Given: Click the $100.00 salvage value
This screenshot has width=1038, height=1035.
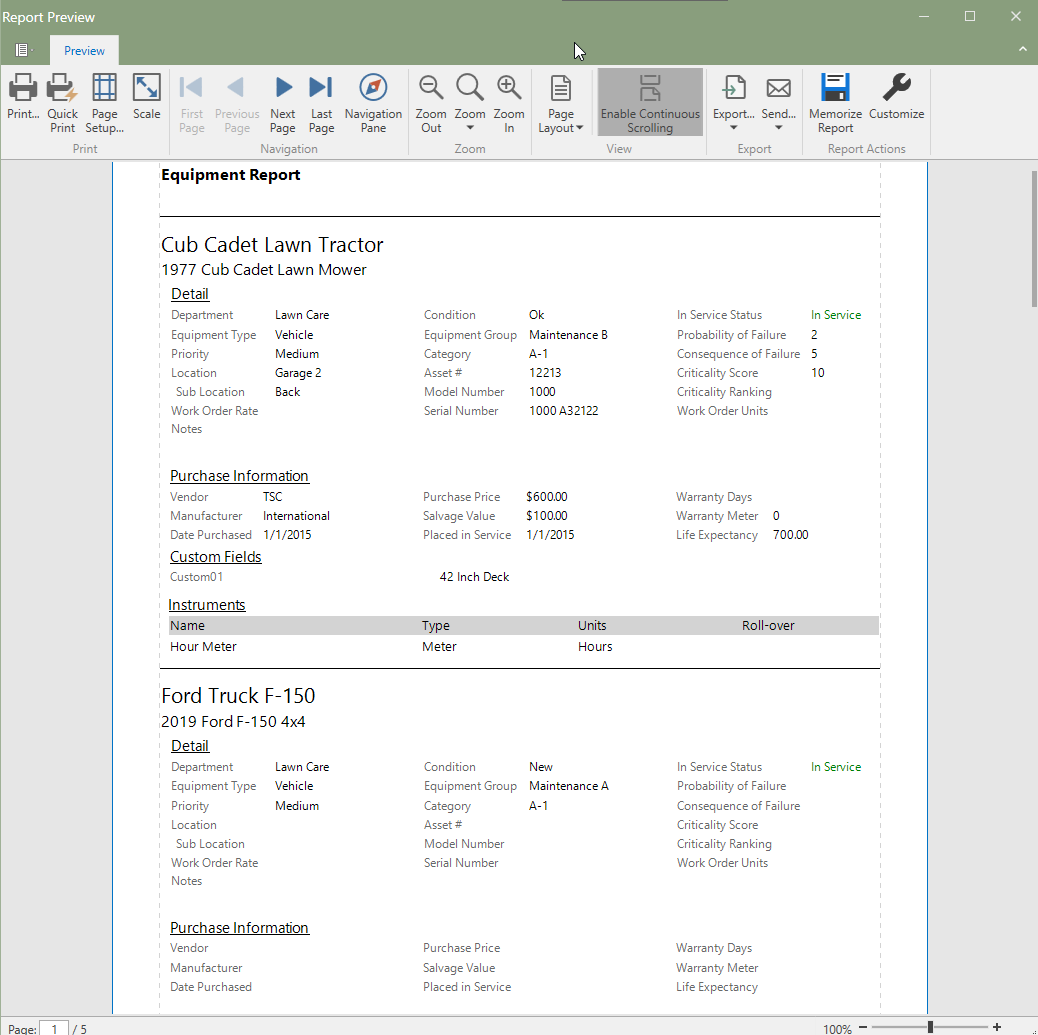Looking at the screenshot, I should click(x=547, y=516).
